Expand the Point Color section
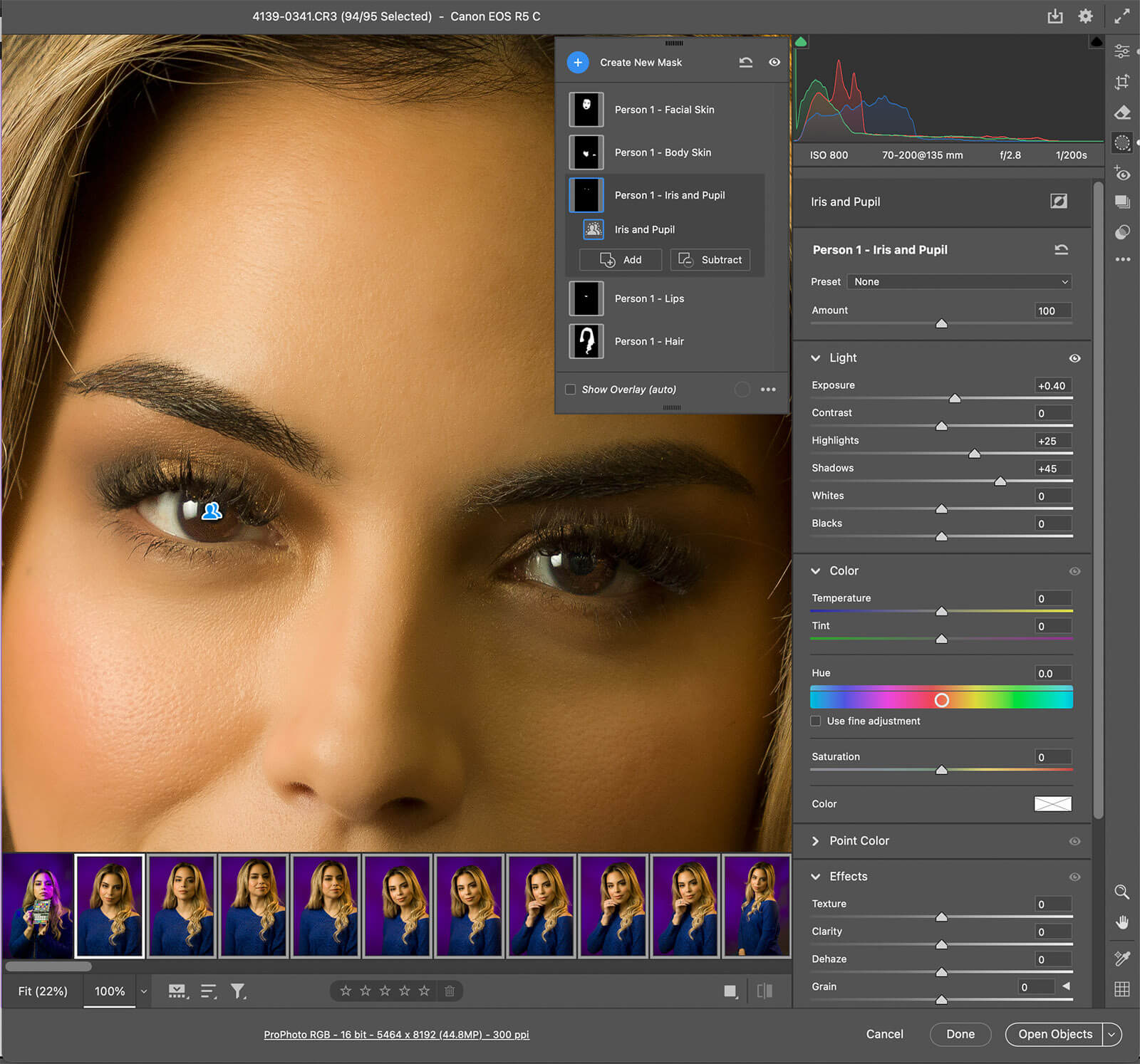 coord(816,841)
